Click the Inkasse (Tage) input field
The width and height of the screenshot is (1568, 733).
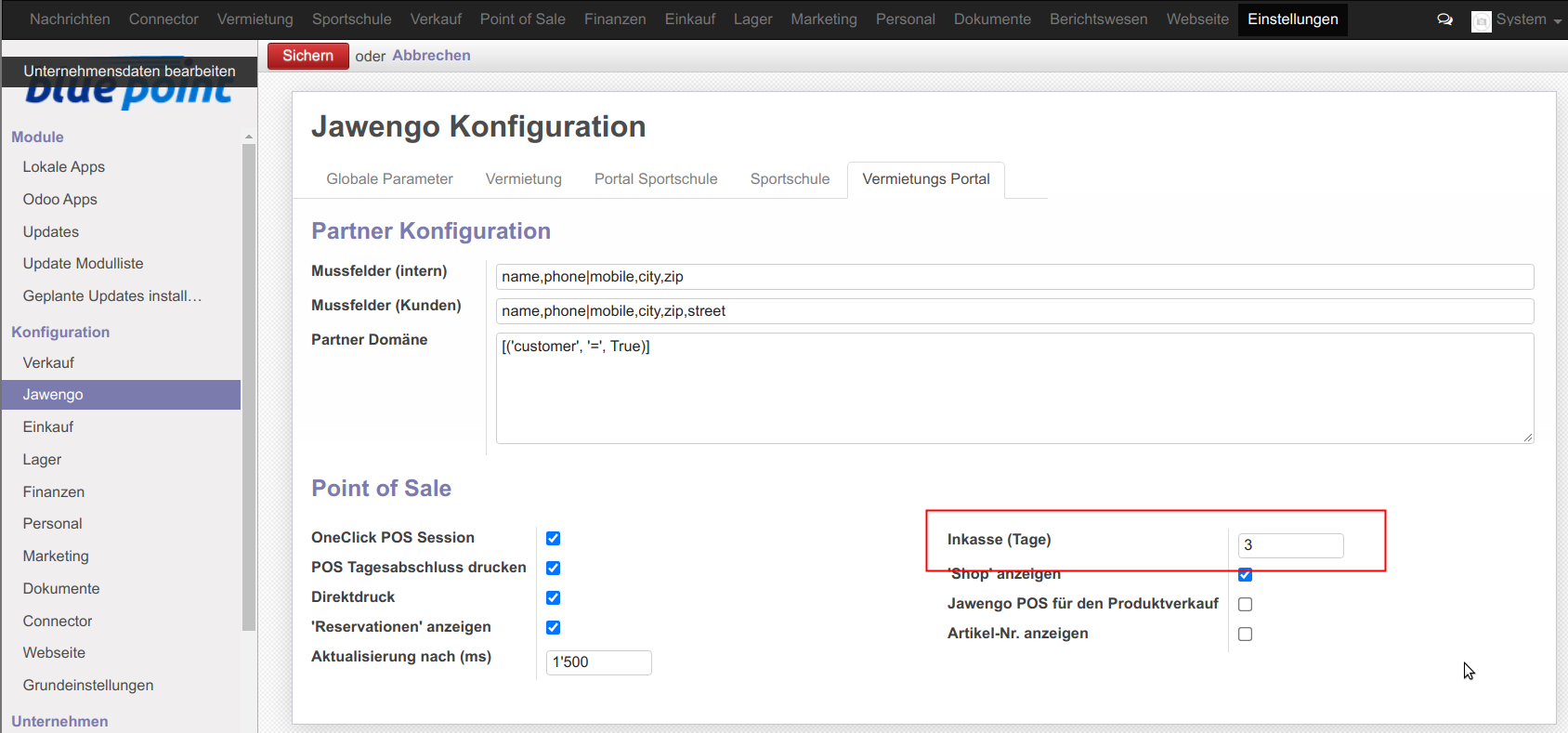[1290, 545]
